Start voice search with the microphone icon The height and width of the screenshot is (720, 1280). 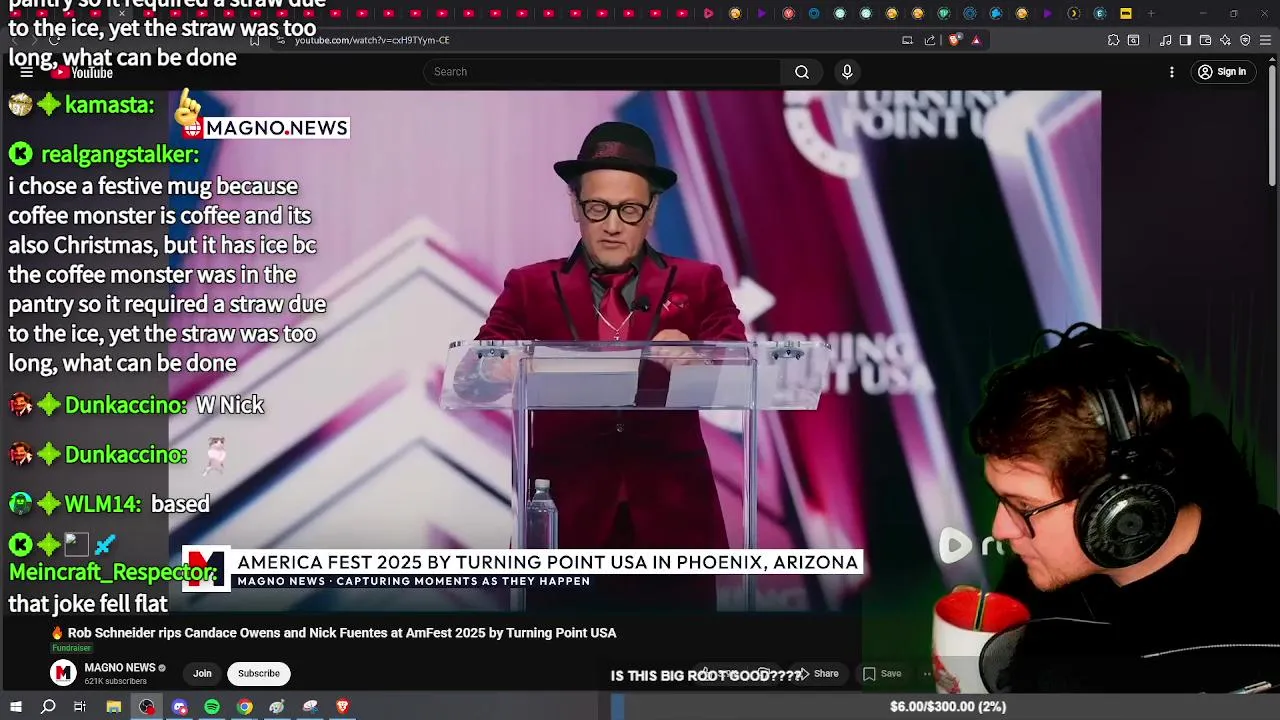tap(847, 72)
